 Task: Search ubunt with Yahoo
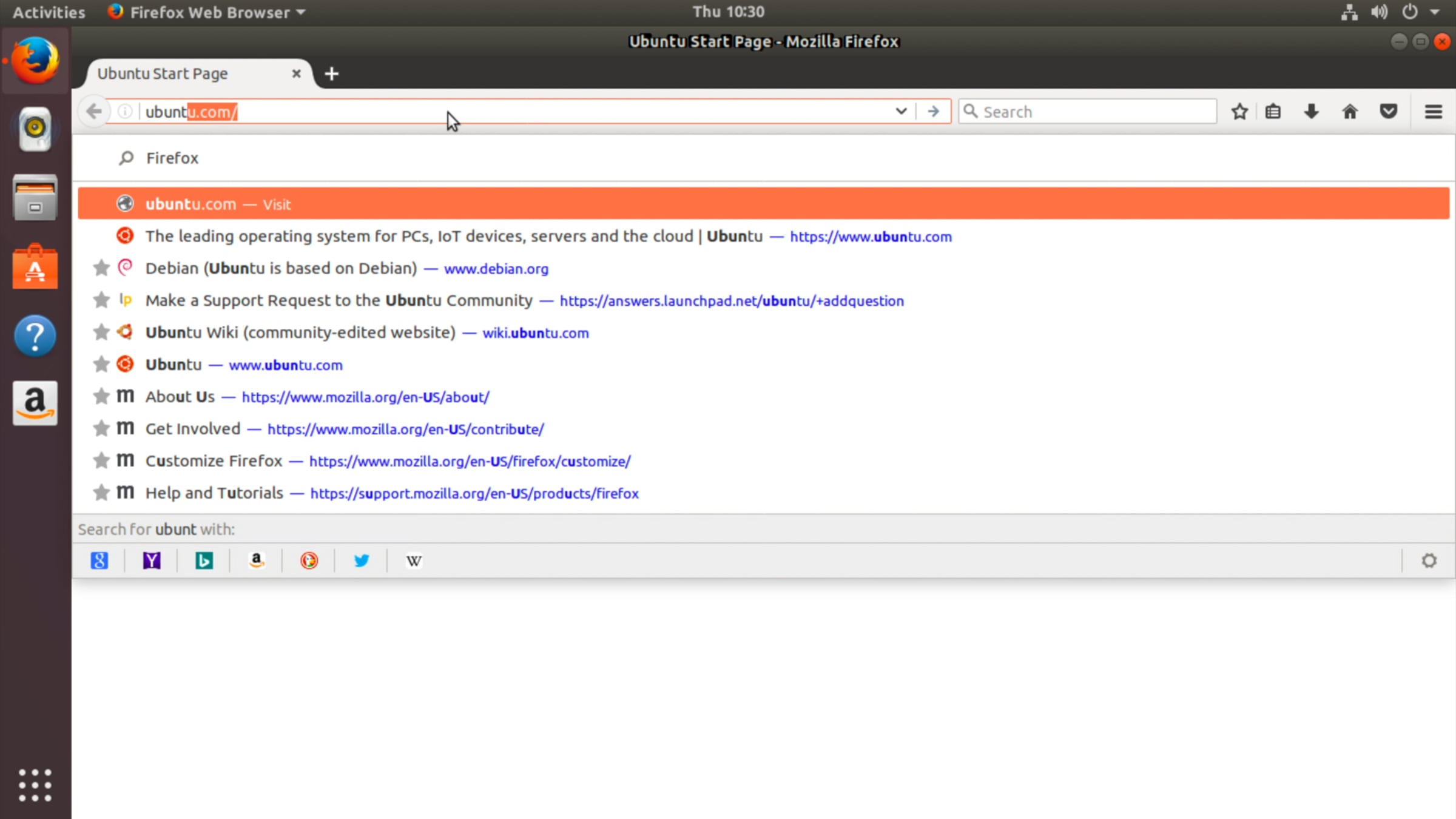[x=152, y=561]
